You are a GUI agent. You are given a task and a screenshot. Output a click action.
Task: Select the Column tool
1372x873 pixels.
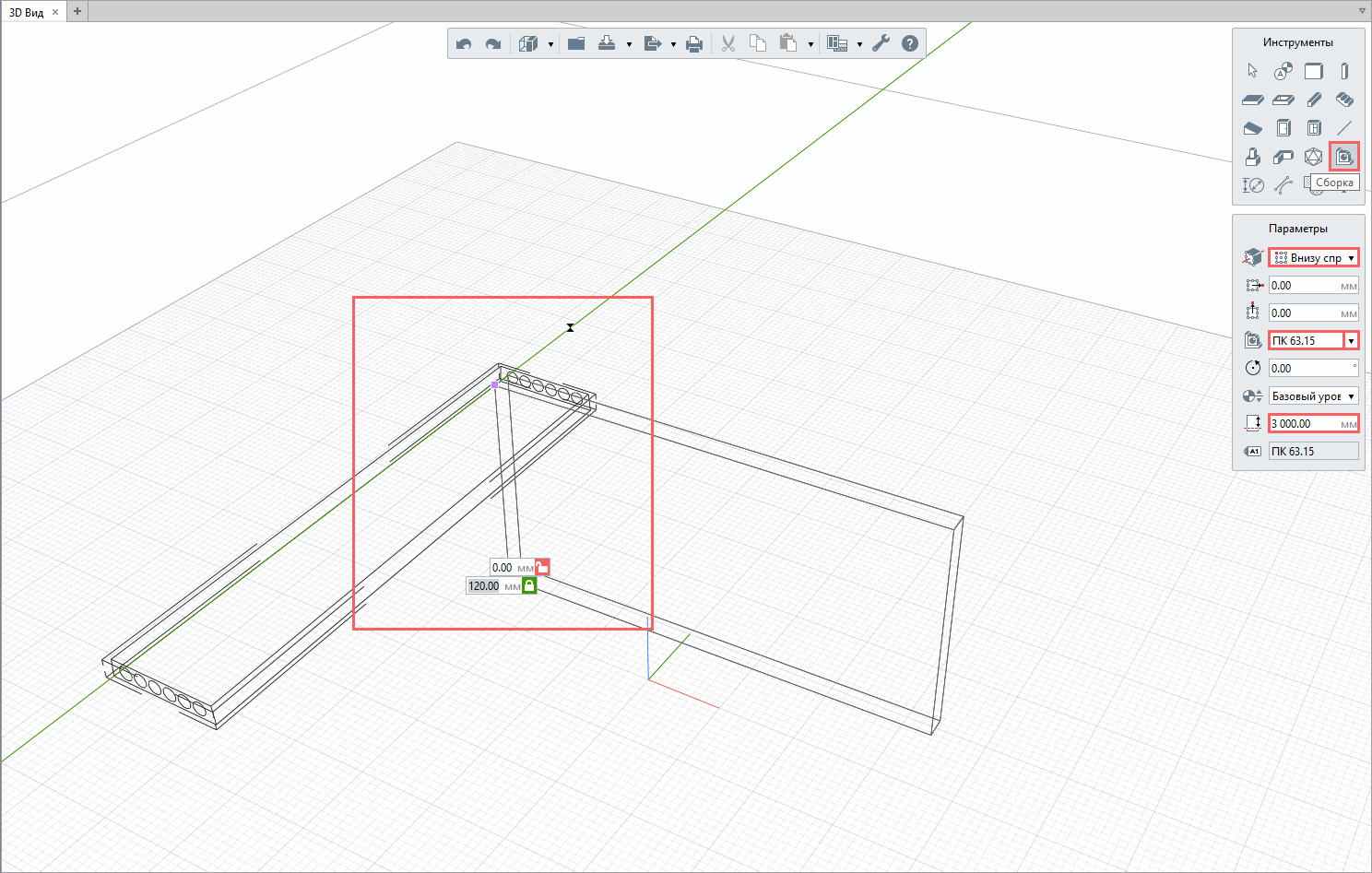click(1344, 71)
